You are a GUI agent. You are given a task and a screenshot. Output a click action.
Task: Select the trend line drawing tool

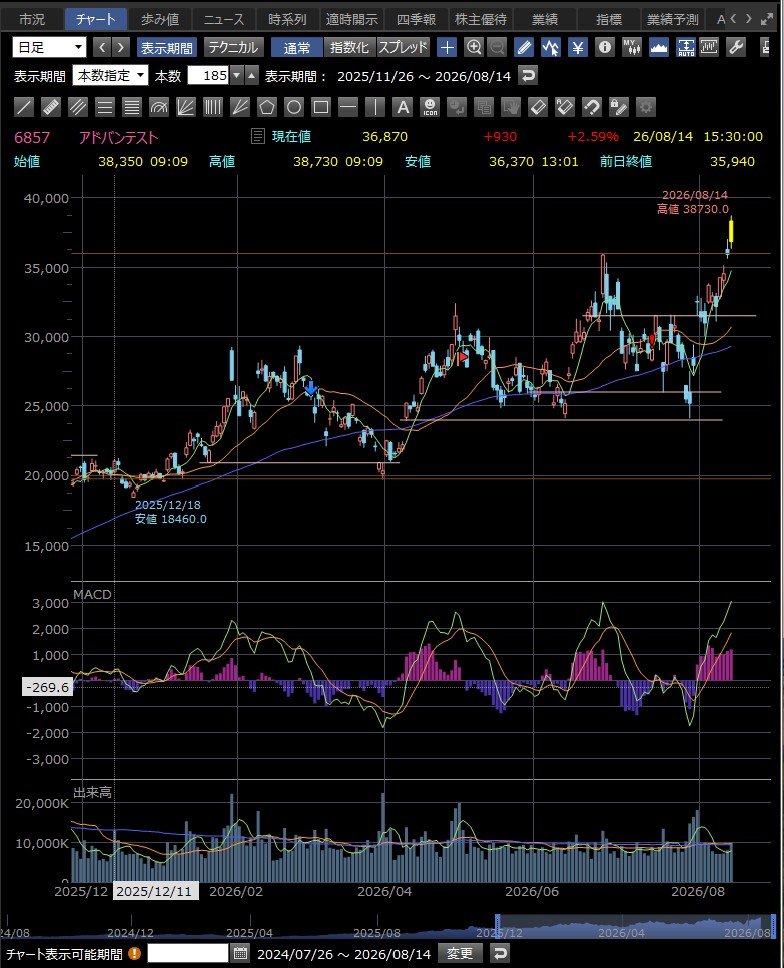click(24, 107)
